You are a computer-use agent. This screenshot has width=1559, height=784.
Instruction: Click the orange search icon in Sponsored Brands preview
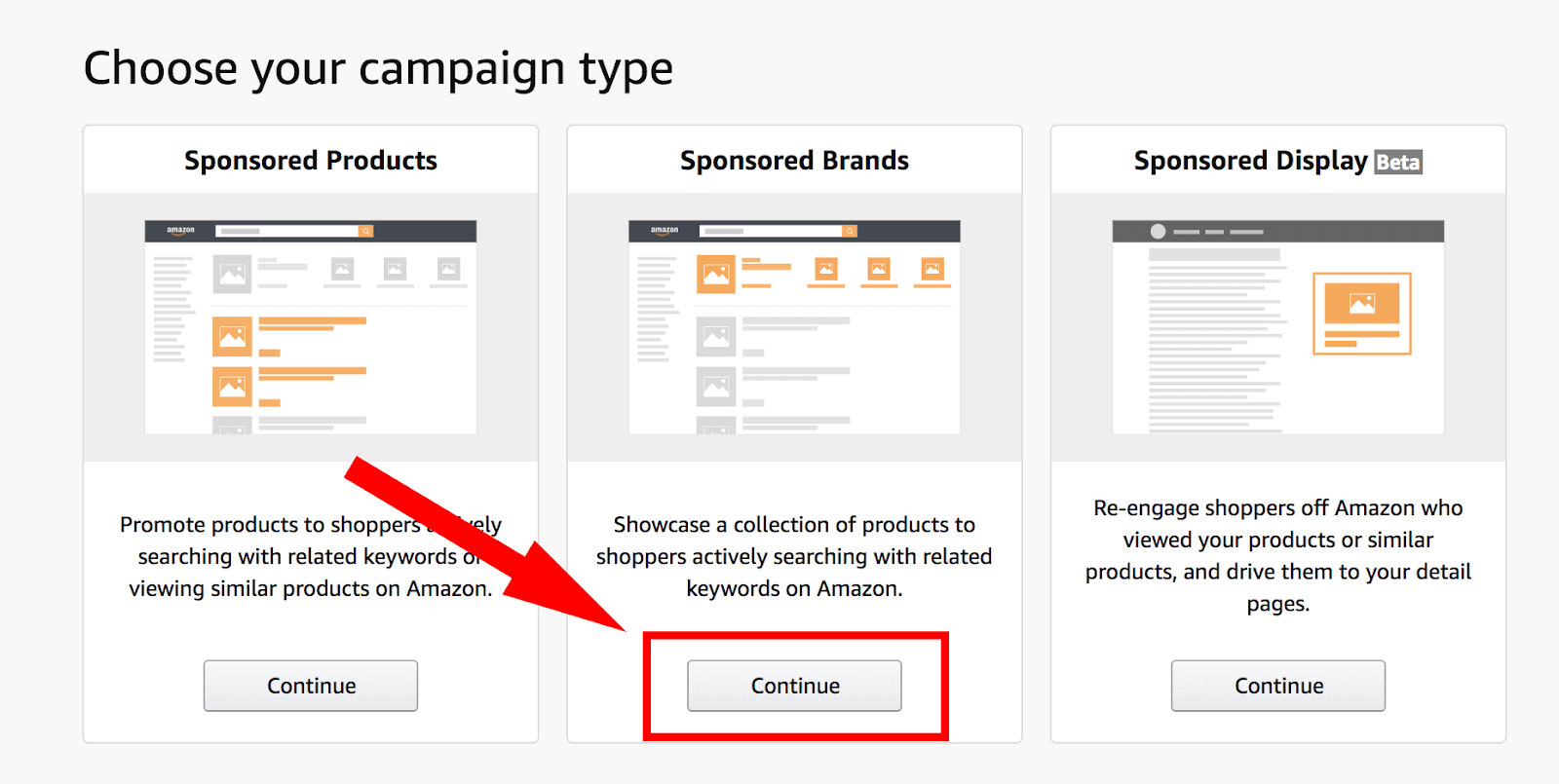(x=850, y=231)
